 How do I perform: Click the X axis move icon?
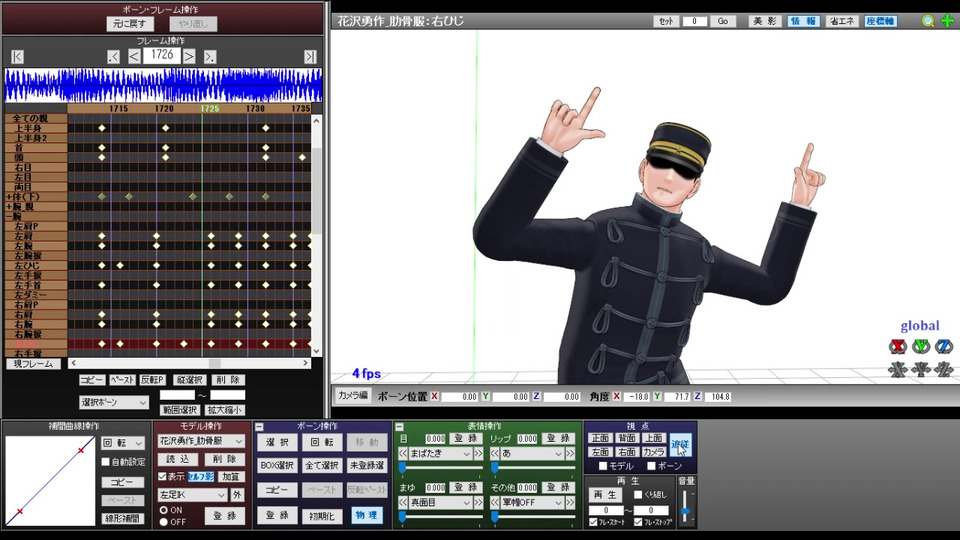[897, 370]
